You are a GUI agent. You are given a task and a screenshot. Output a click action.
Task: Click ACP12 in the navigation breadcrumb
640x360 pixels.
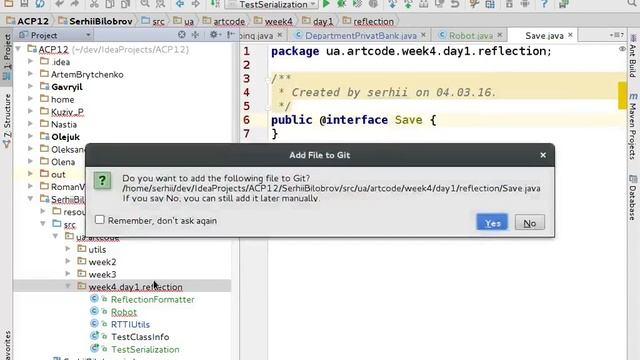(33, 21)
